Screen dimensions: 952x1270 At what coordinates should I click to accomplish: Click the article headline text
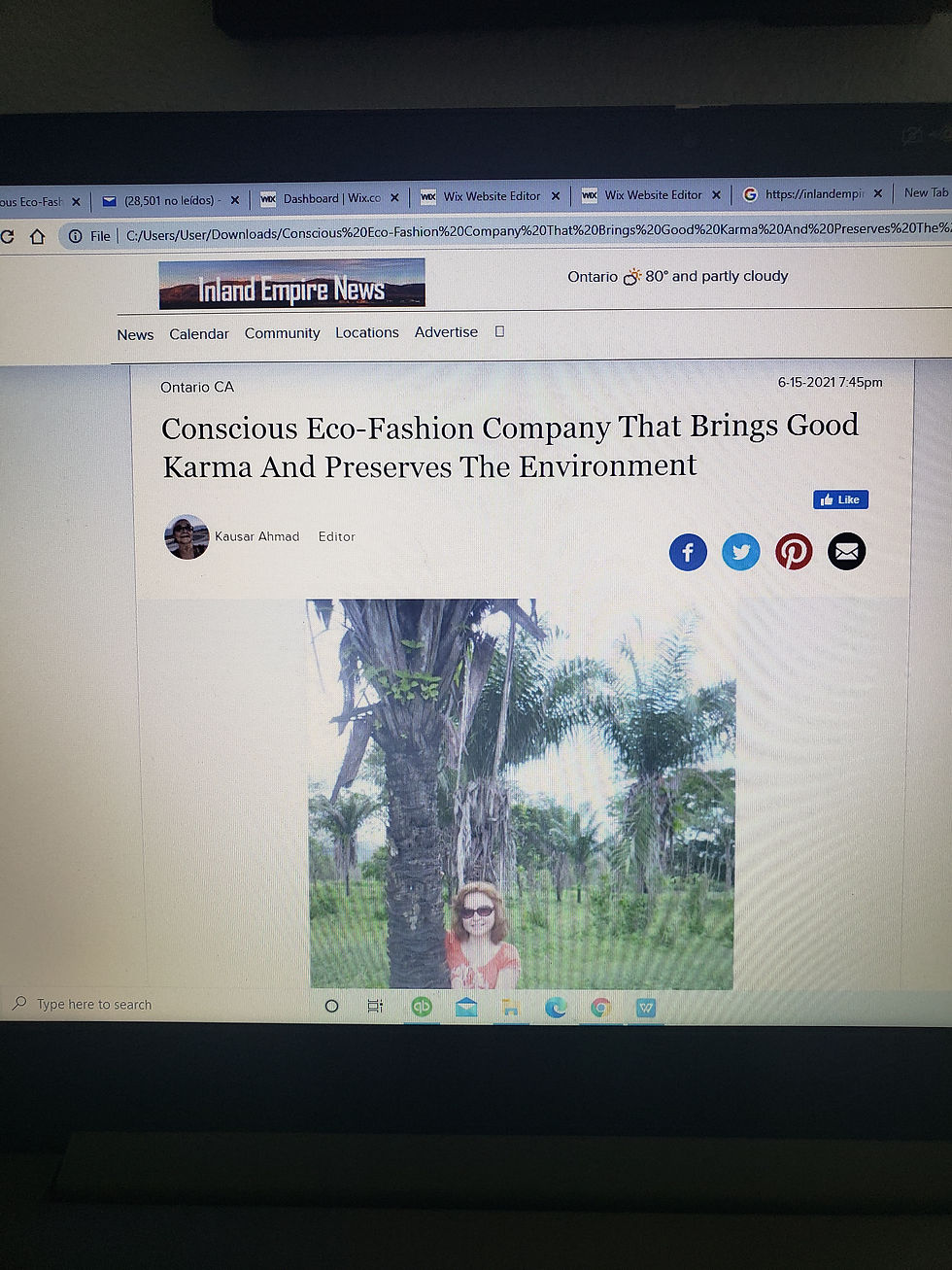510,447
